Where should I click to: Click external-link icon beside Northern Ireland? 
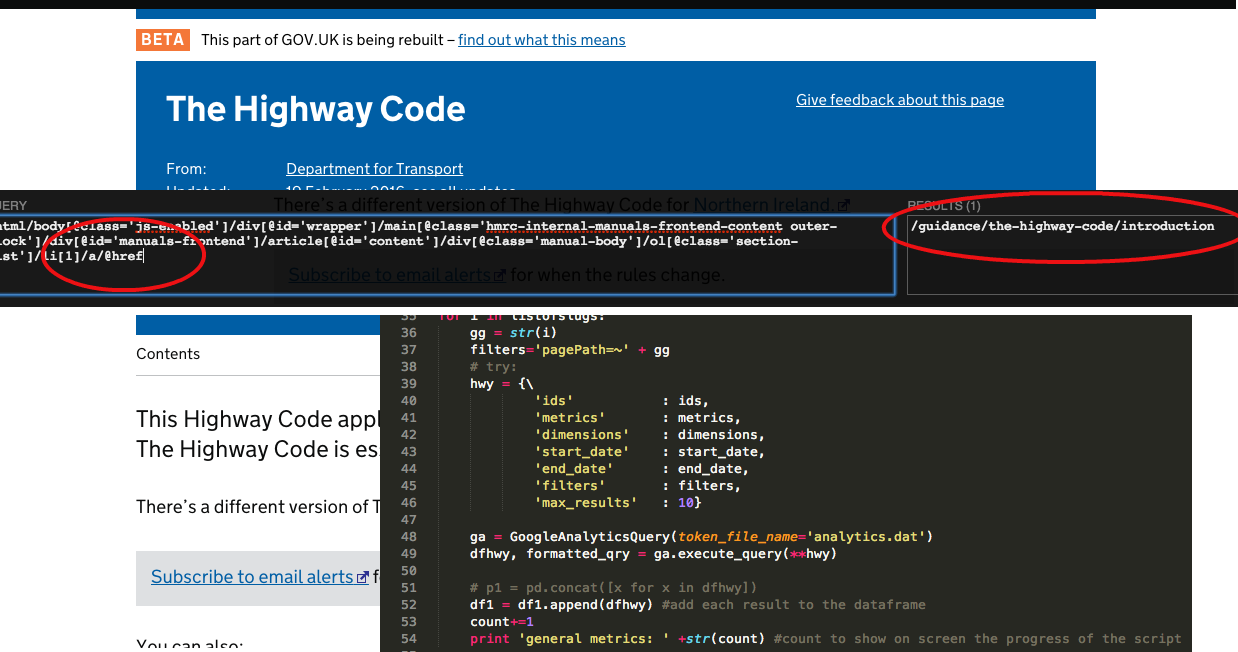[x=844, y=205]
